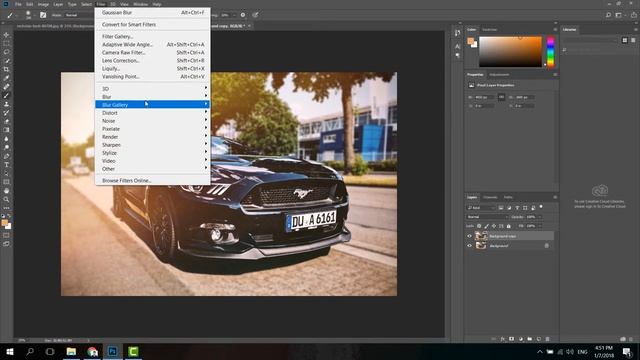Choose Filter Gallery menu entry
Image resolution: width=640 pixels, height=360 pixels.
pos(152,36)
